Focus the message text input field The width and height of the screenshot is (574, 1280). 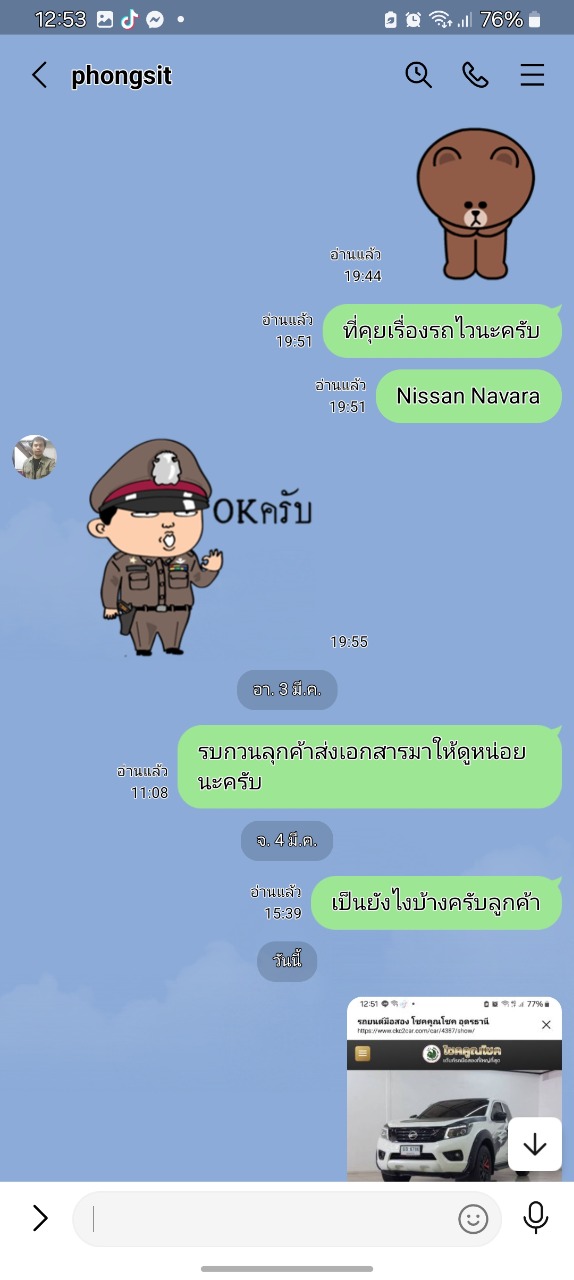(287, 1218)
